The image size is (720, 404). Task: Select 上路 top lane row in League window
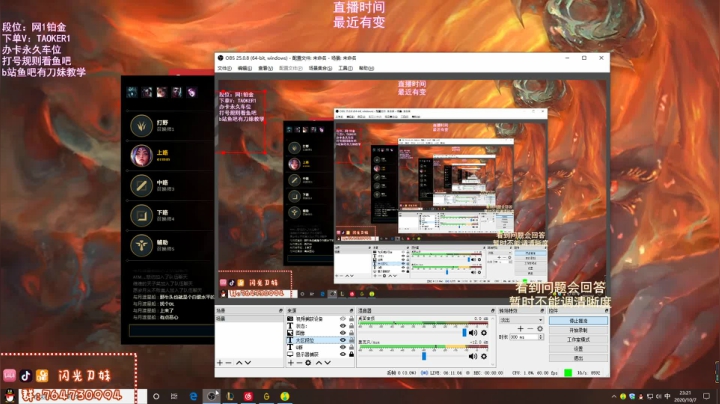[168, 156]
